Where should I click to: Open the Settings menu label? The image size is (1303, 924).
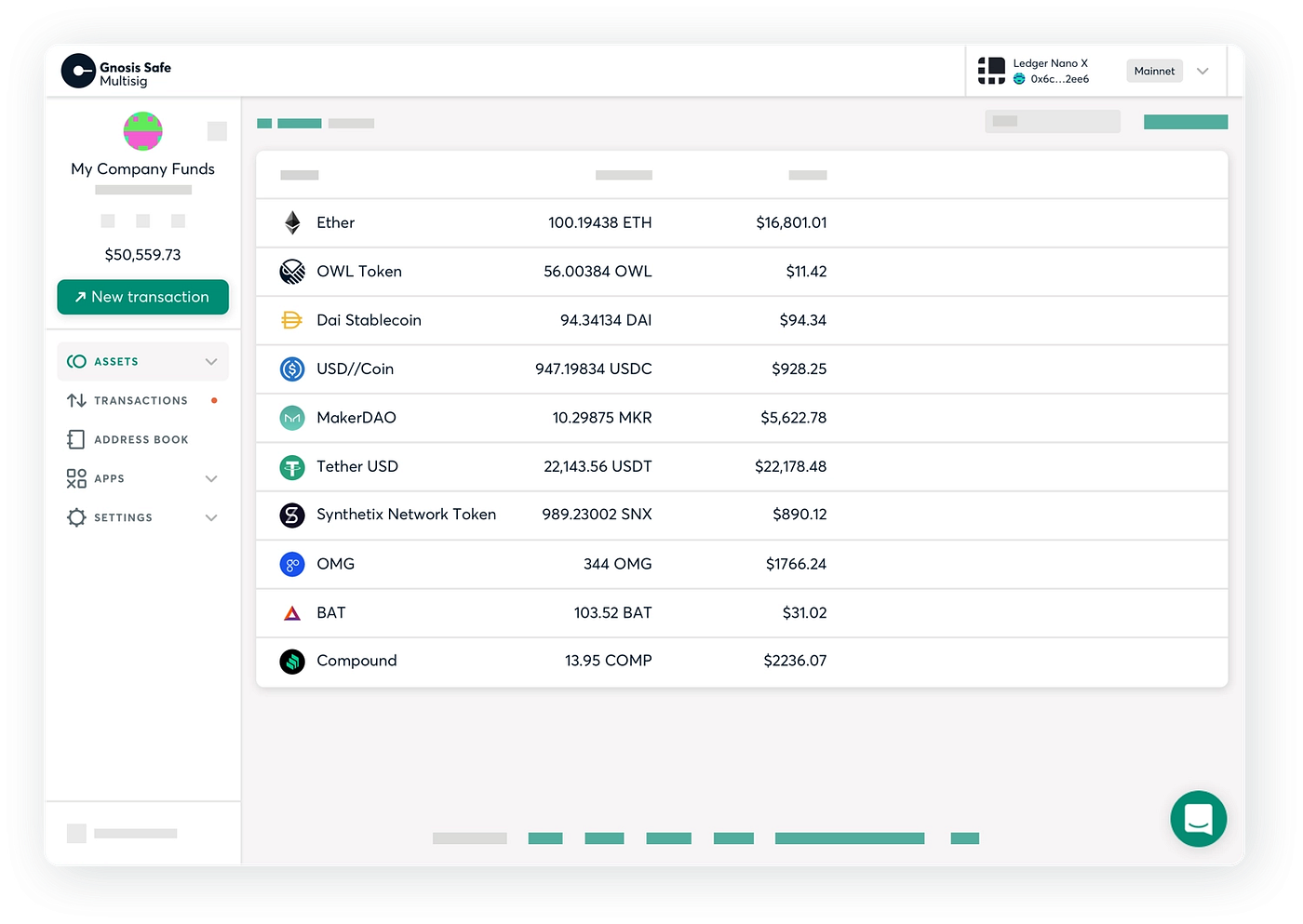tap(123, 517)
